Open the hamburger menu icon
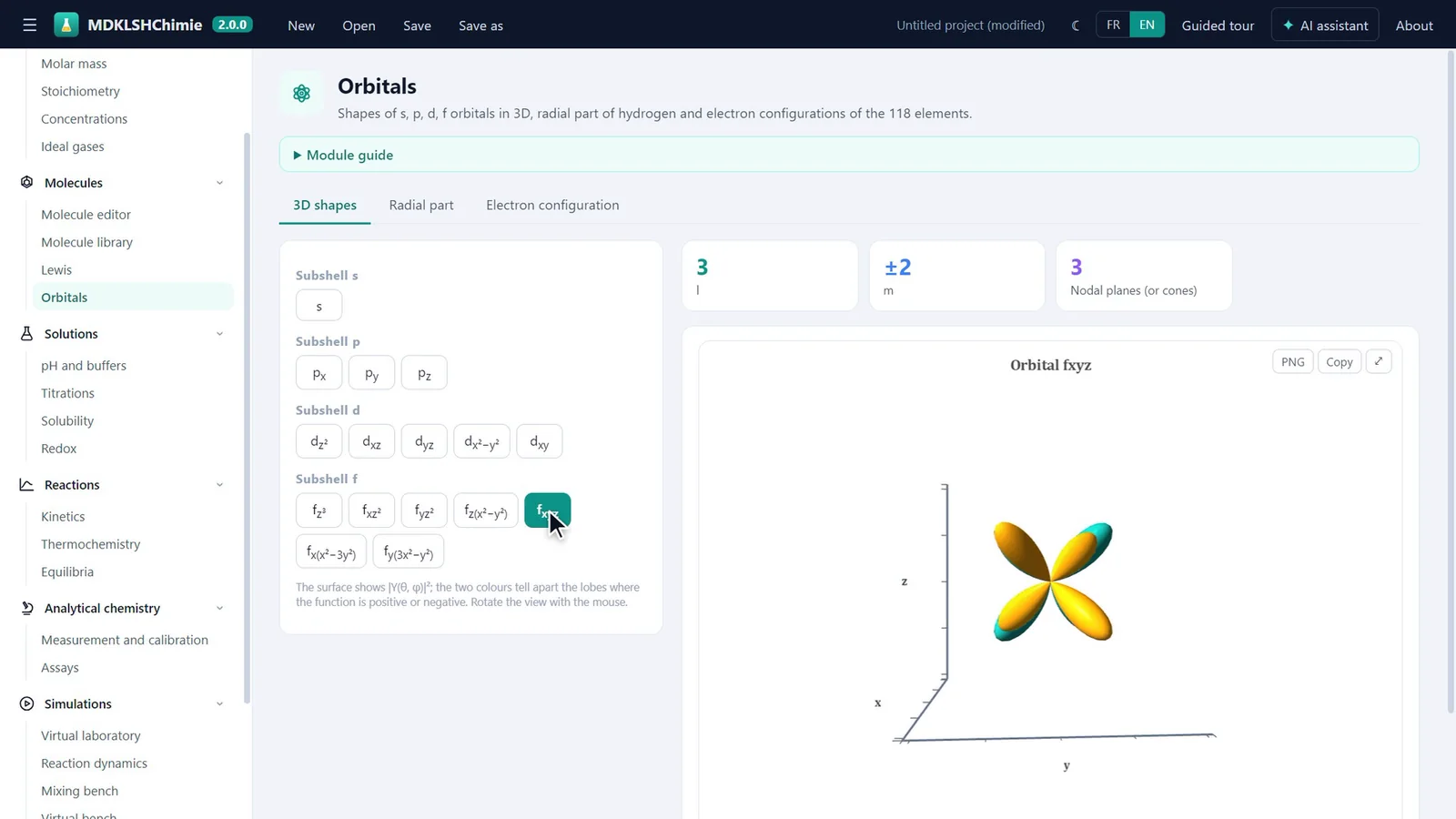Image resolution: width=1456 pixels, height=819 pixels. (30, 25)
